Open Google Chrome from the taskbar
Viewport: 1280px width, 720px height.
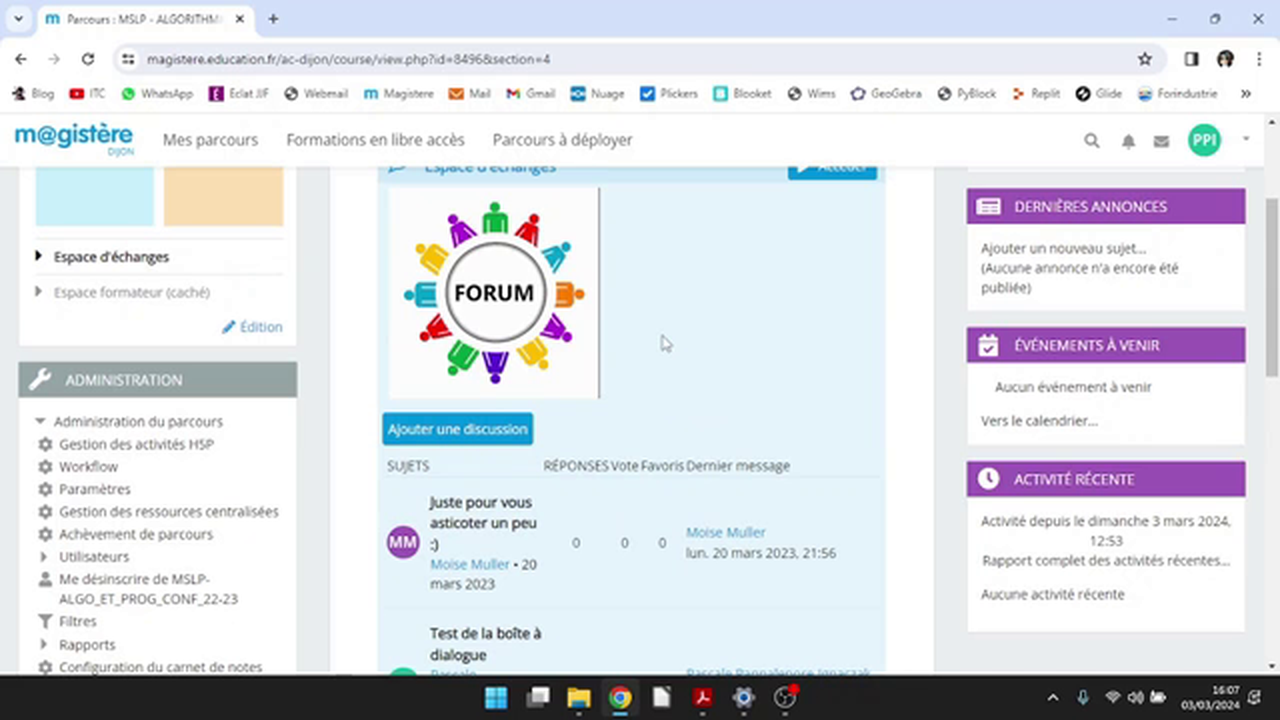[620, 697]
